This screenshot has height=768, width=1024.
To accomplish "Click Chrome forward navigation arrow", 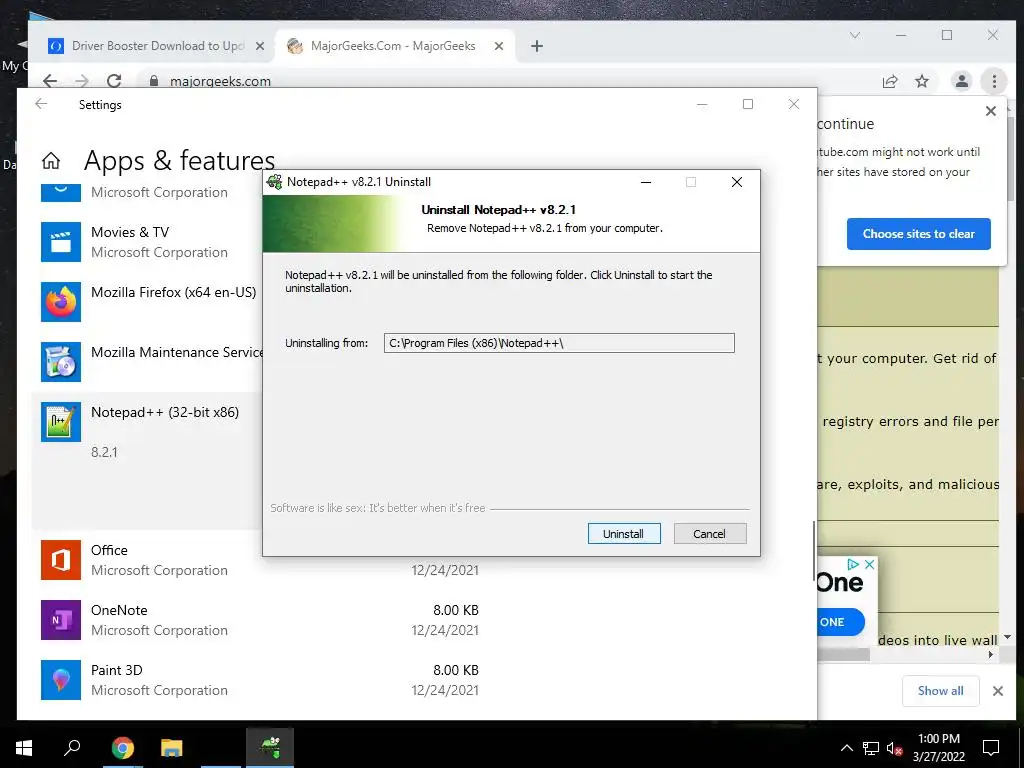I will pos(82,81).
